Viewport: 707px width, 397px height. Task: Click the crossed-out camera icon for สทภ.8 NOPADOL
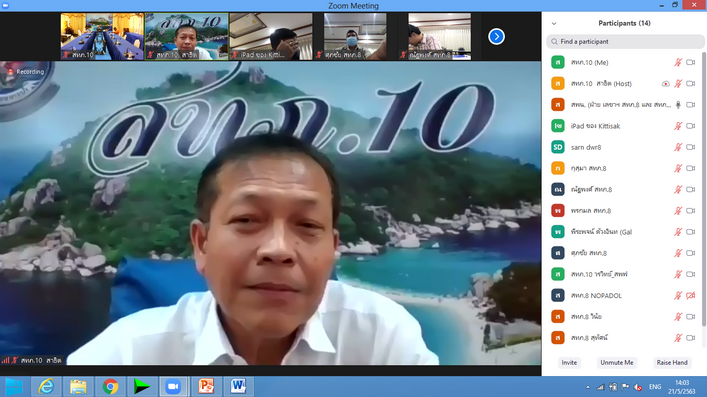point(690,295)
